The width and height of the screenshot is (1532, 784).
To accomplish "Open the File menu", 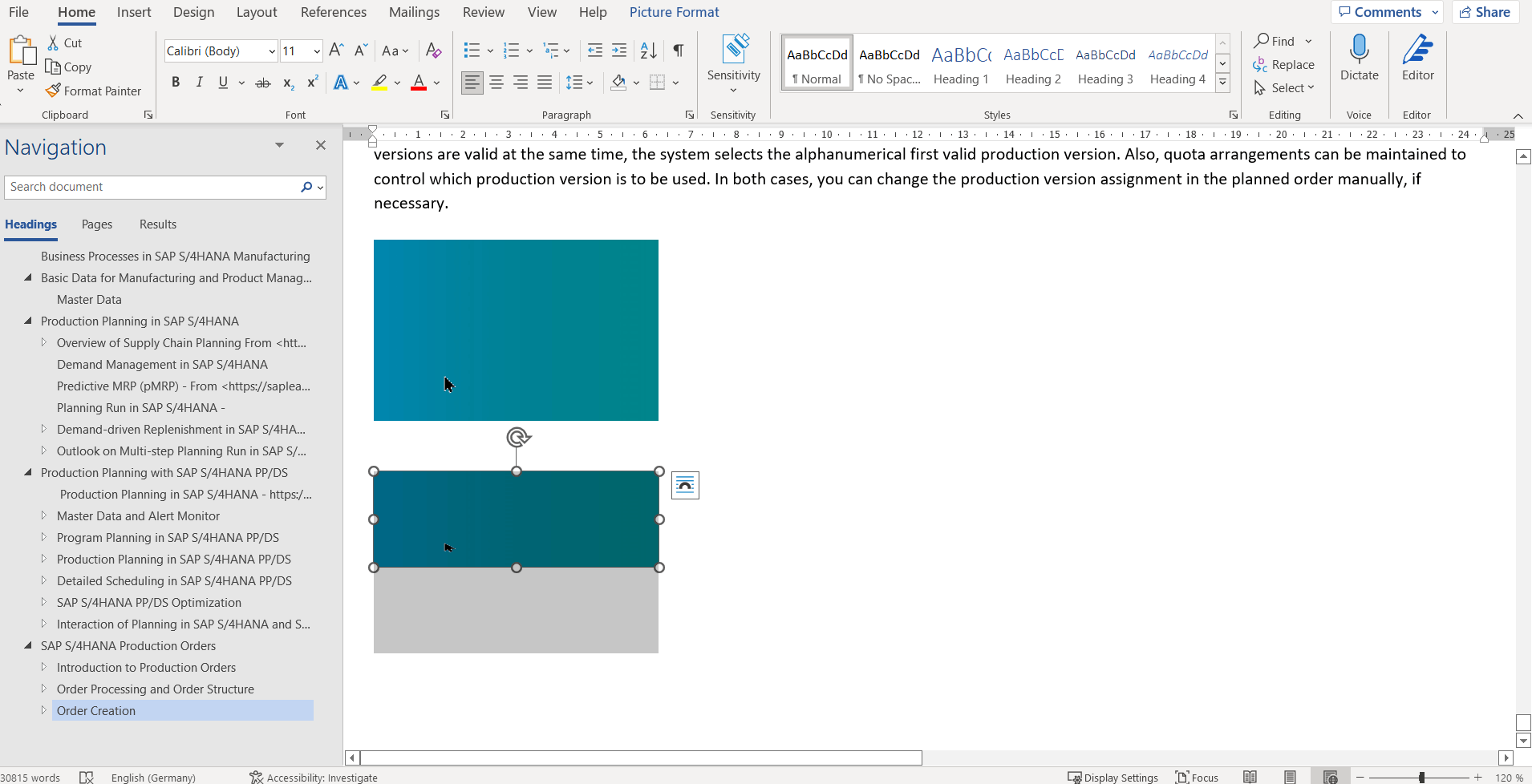I will [18, 12].
